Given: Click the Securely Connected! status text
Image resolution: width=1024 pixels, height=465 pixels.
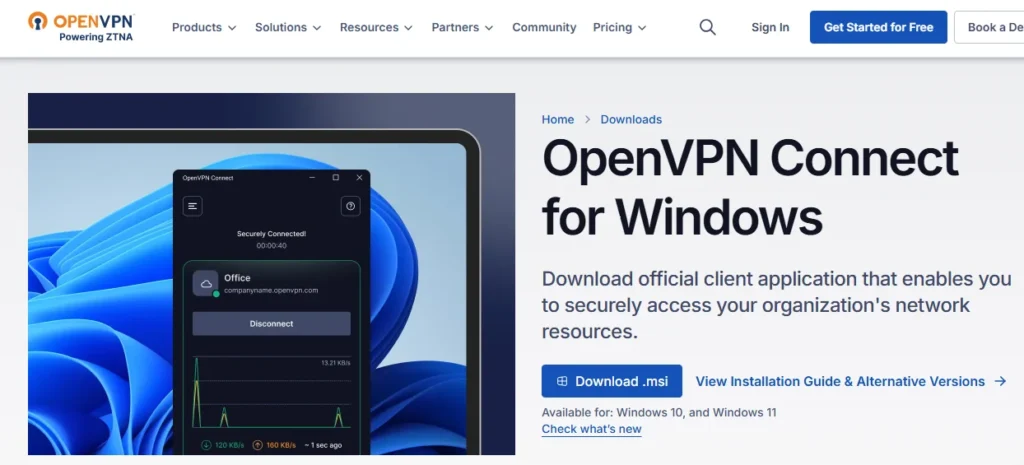Looking at the screenshot, I should [x=271, y=234].
